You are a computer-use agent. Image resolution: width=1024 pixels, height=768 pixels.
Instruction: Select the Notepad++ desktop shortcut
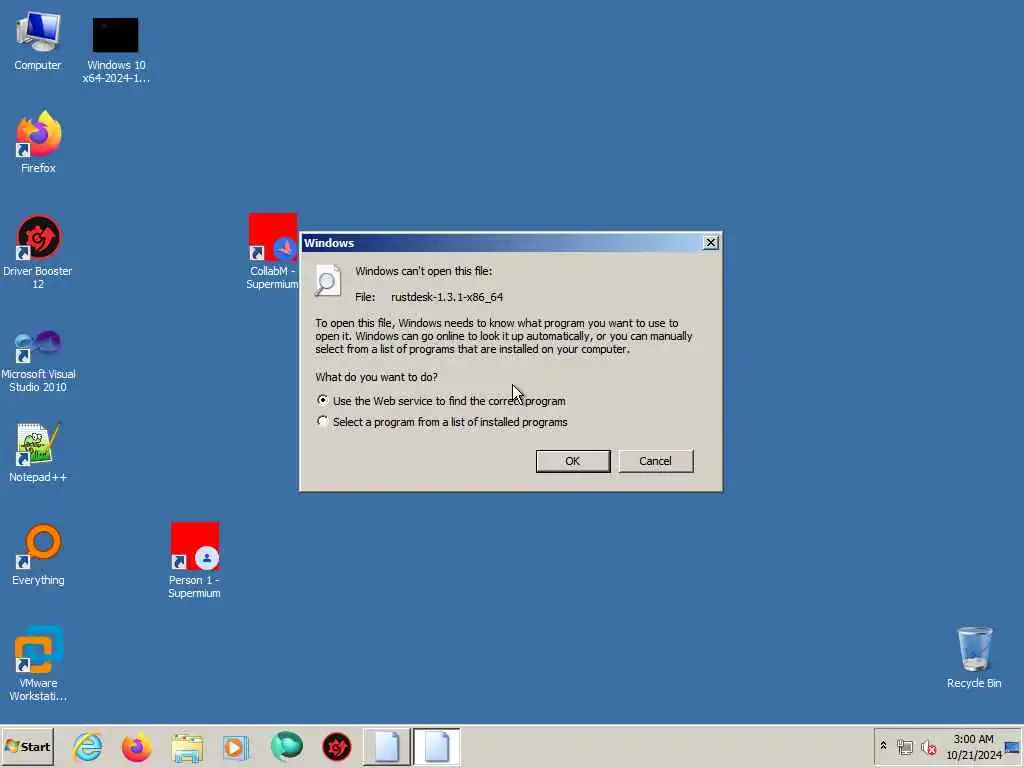38,453
